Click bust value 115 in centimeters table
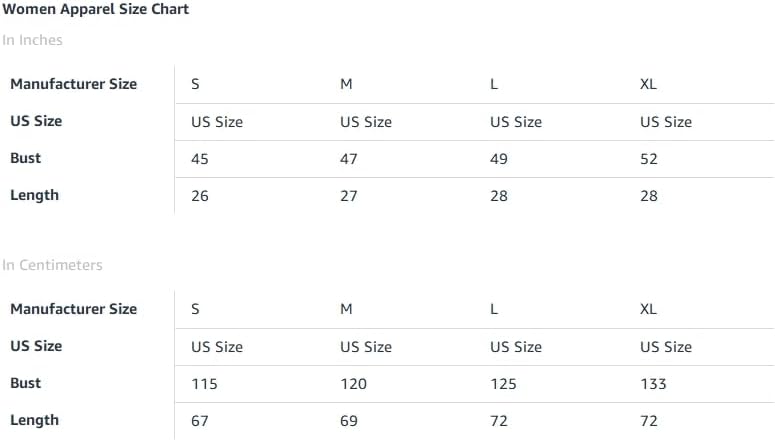Screen dimensions: 775x440 point(204,384)
